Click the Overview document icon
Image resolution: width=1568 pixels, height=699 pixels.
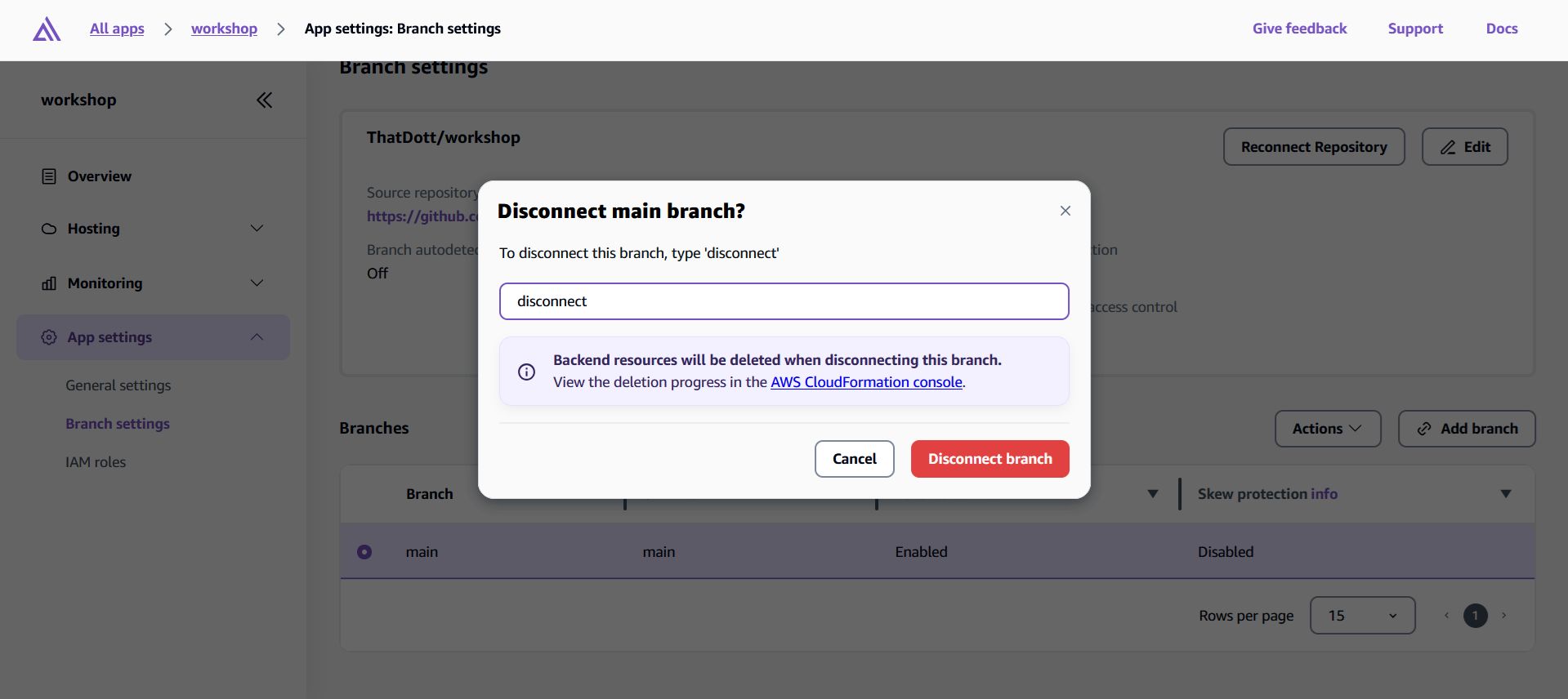[x=49, y=176]
